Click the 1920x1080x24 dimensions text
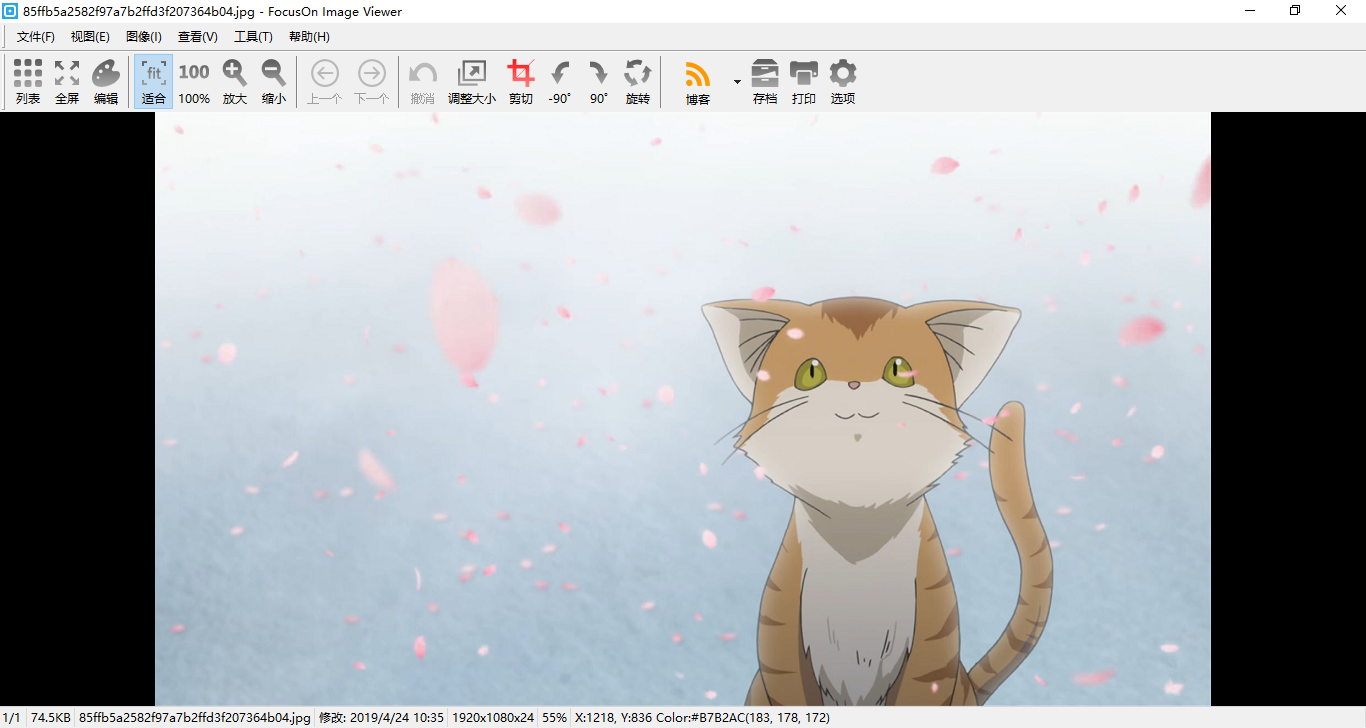 pyautogui.click(x=493, y=718)
